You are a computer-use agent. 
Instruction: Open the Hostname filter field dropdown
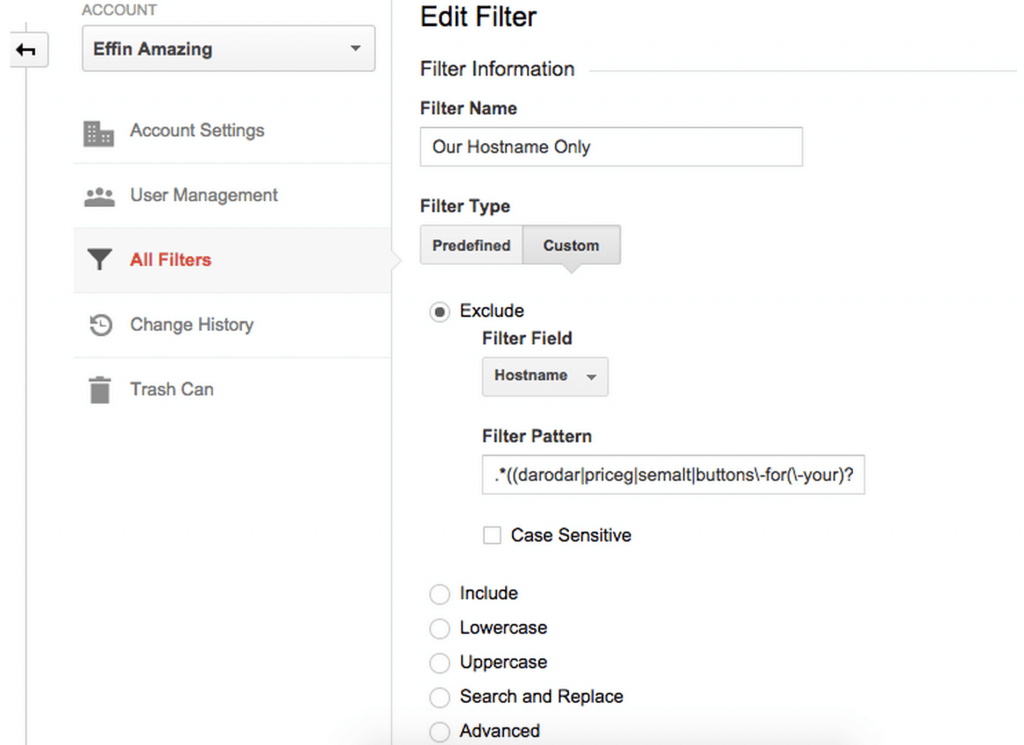coord(545,376)
